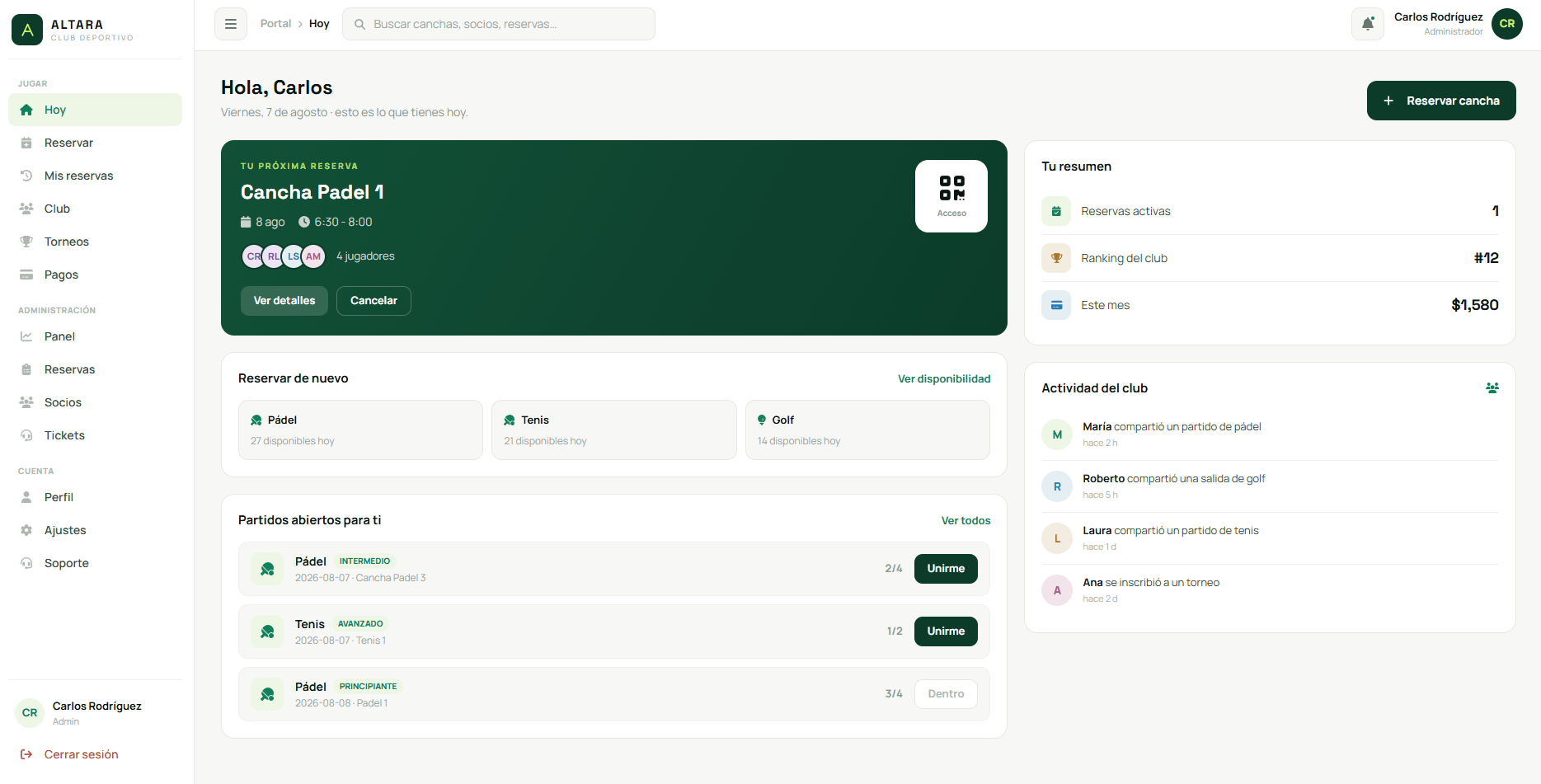1541x784 pixels.
Task: Click the search magnifier icon
Action: [x=359, y=24]
